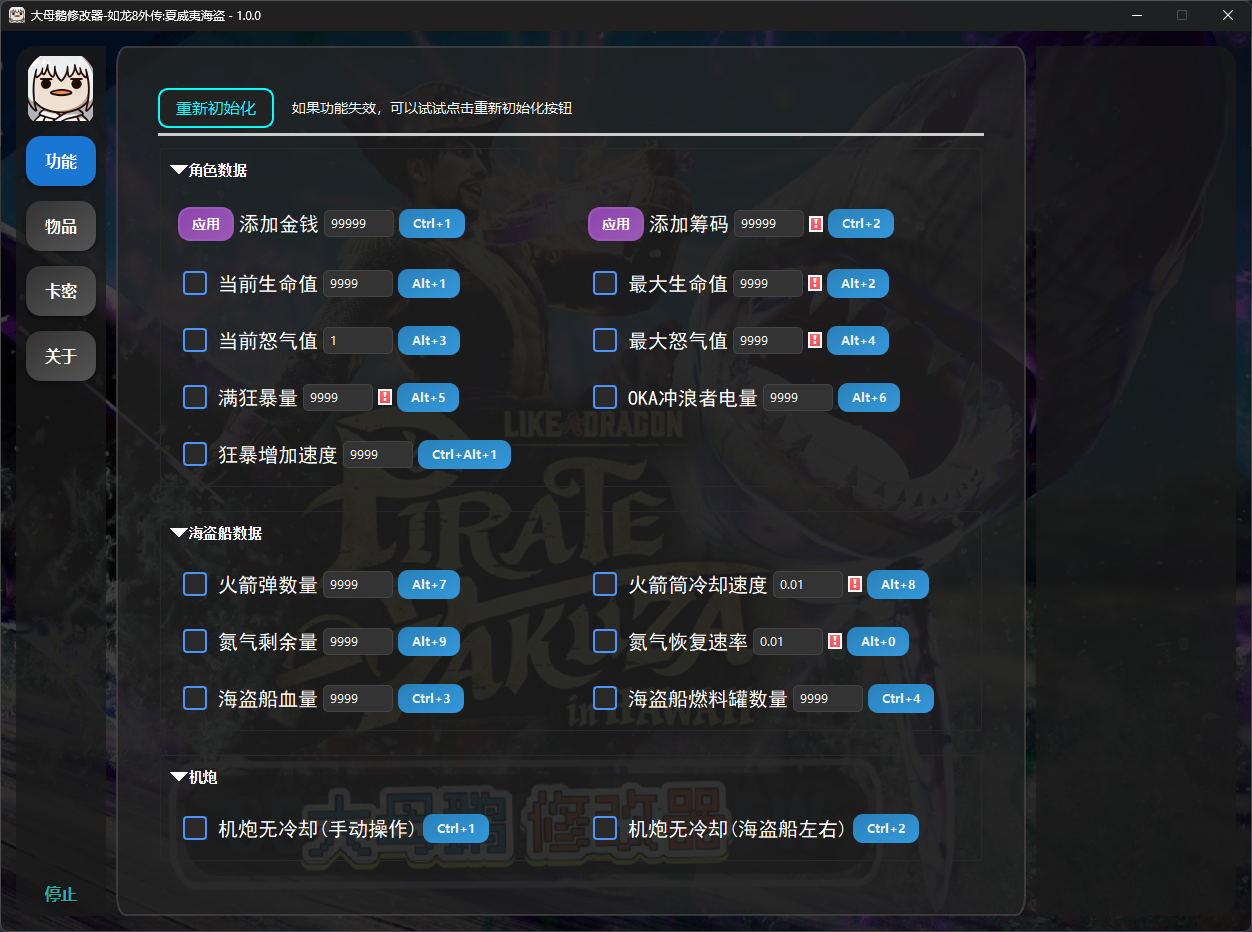1252x932 pixels.
Task: Click the Alt+3 hotkey button
Action: [x=429, y=340]
